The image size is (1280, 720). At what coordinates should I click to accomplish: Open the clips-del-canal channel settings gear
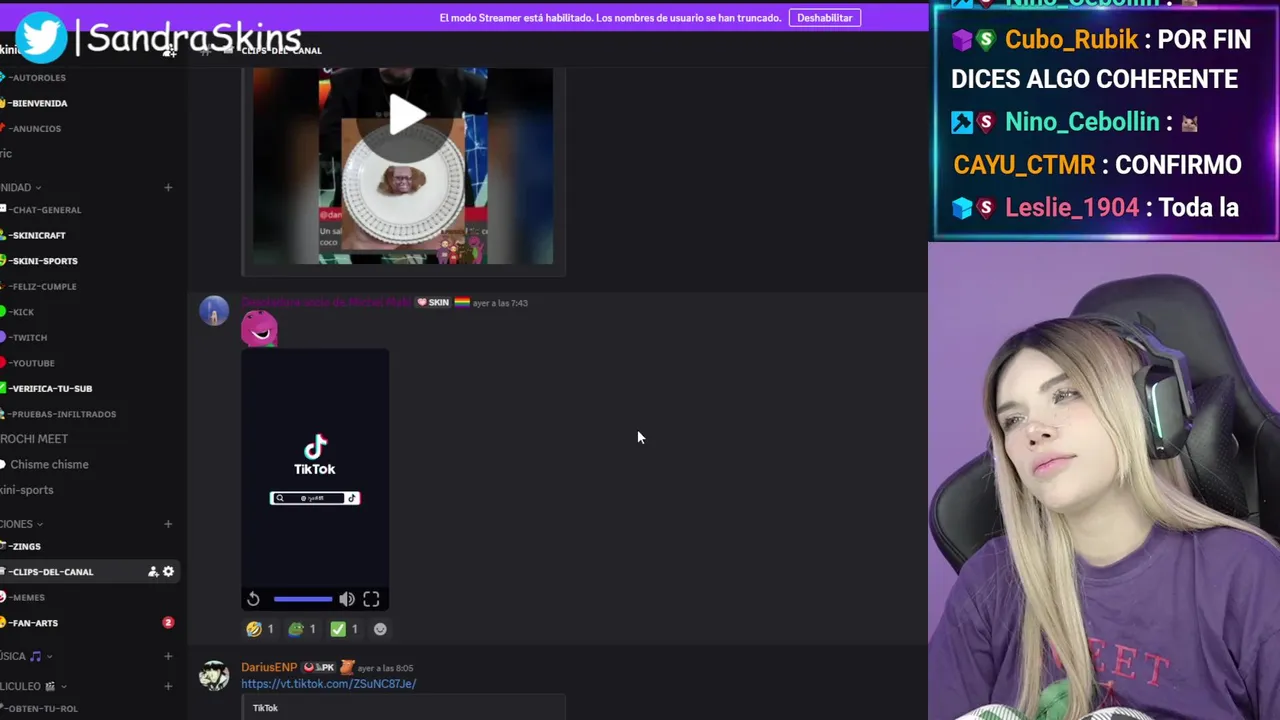click(168, 572)
